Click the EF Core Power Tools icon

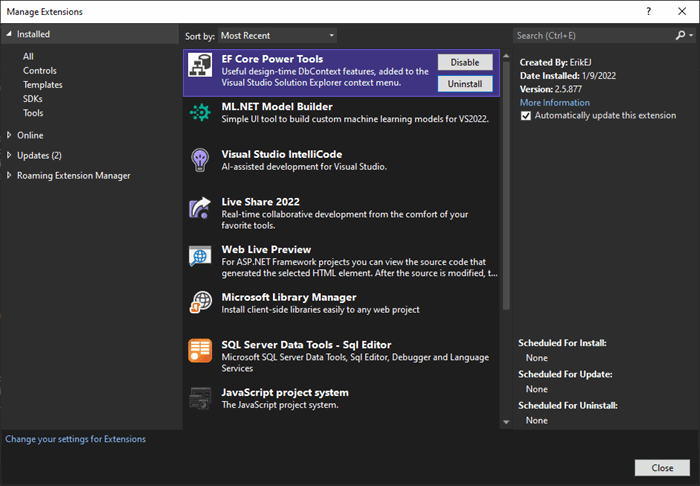200,65
